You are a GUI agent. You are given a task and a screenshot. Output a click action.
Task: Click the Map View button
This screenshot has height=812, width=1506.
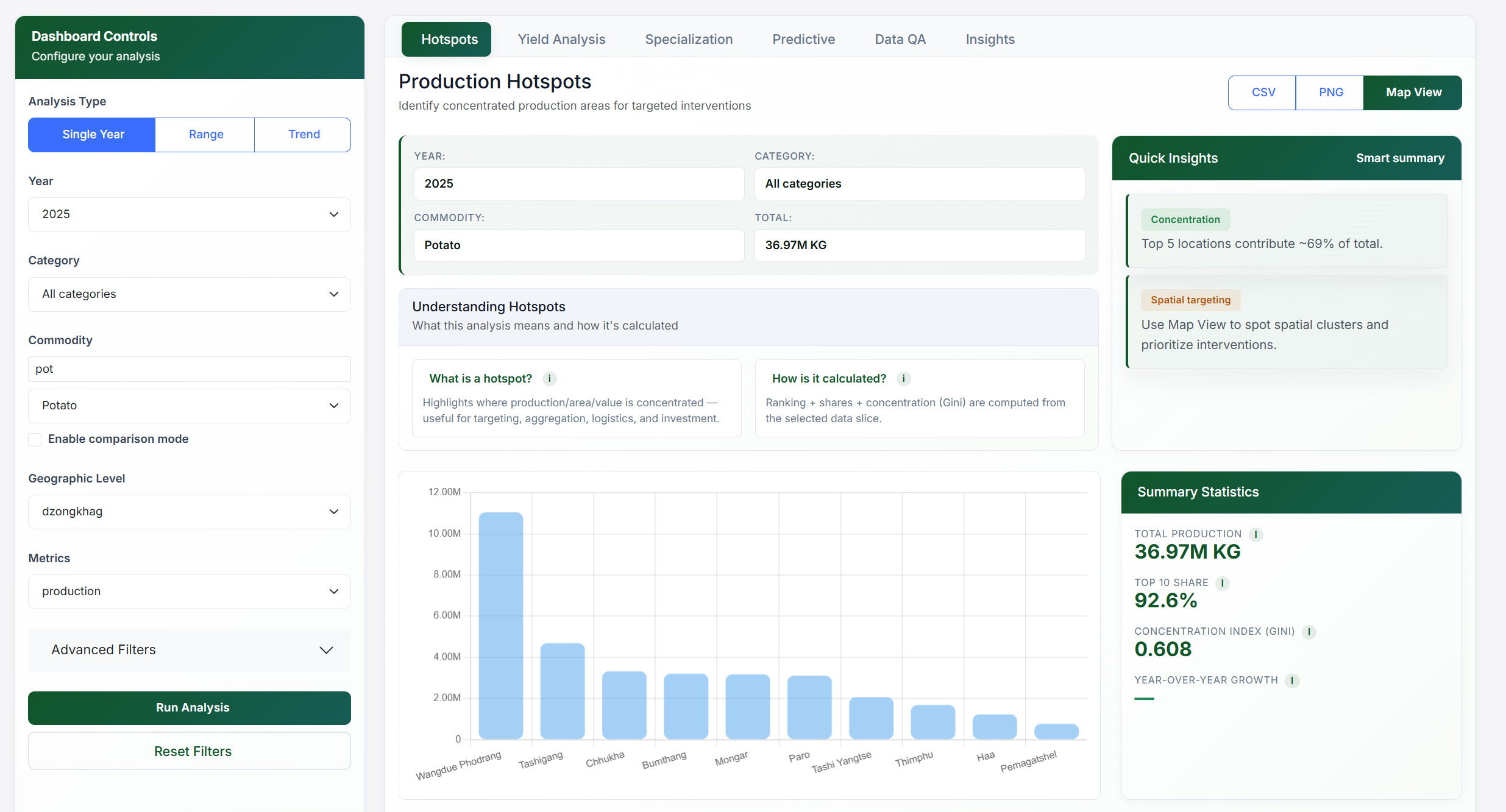(x=1413, y=93)
